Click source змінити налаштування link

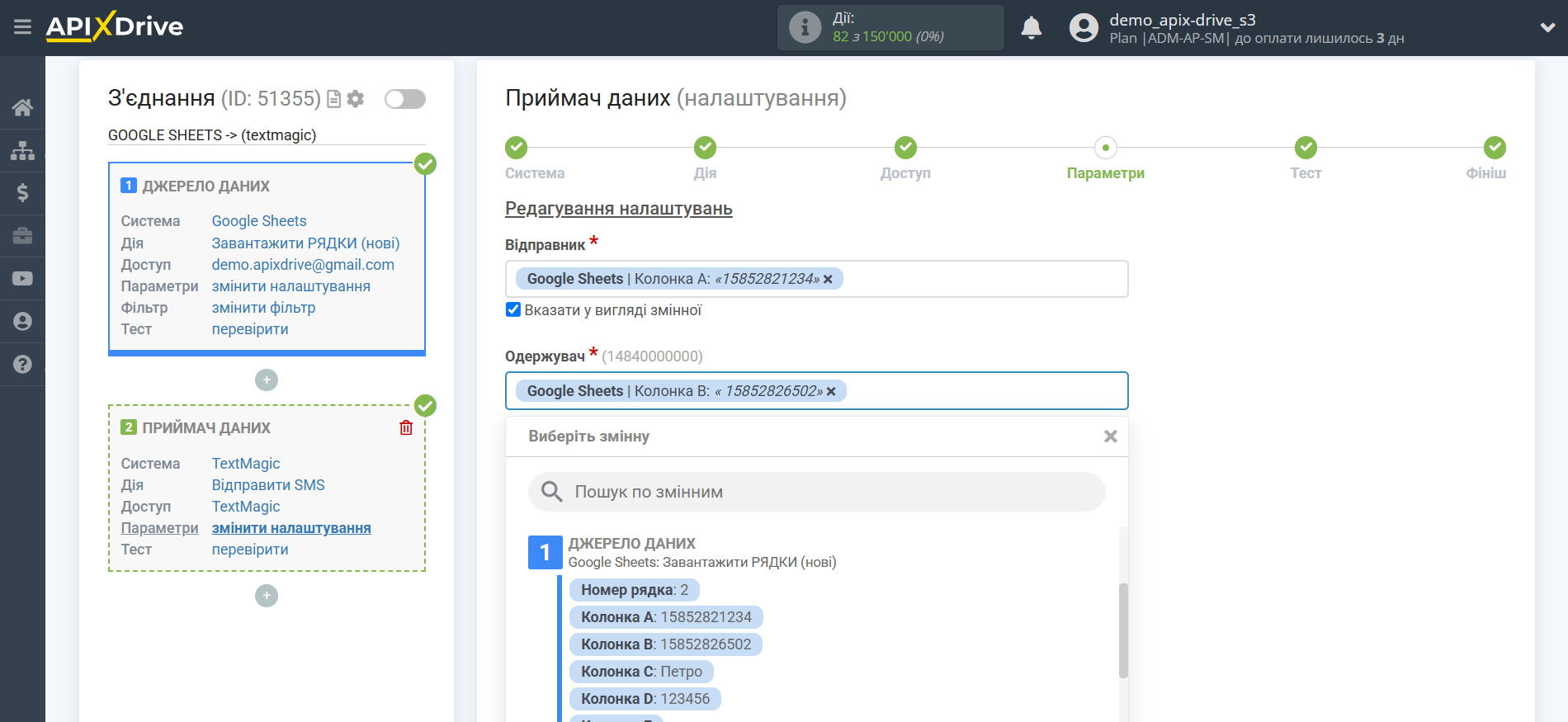tap(291, 286)
